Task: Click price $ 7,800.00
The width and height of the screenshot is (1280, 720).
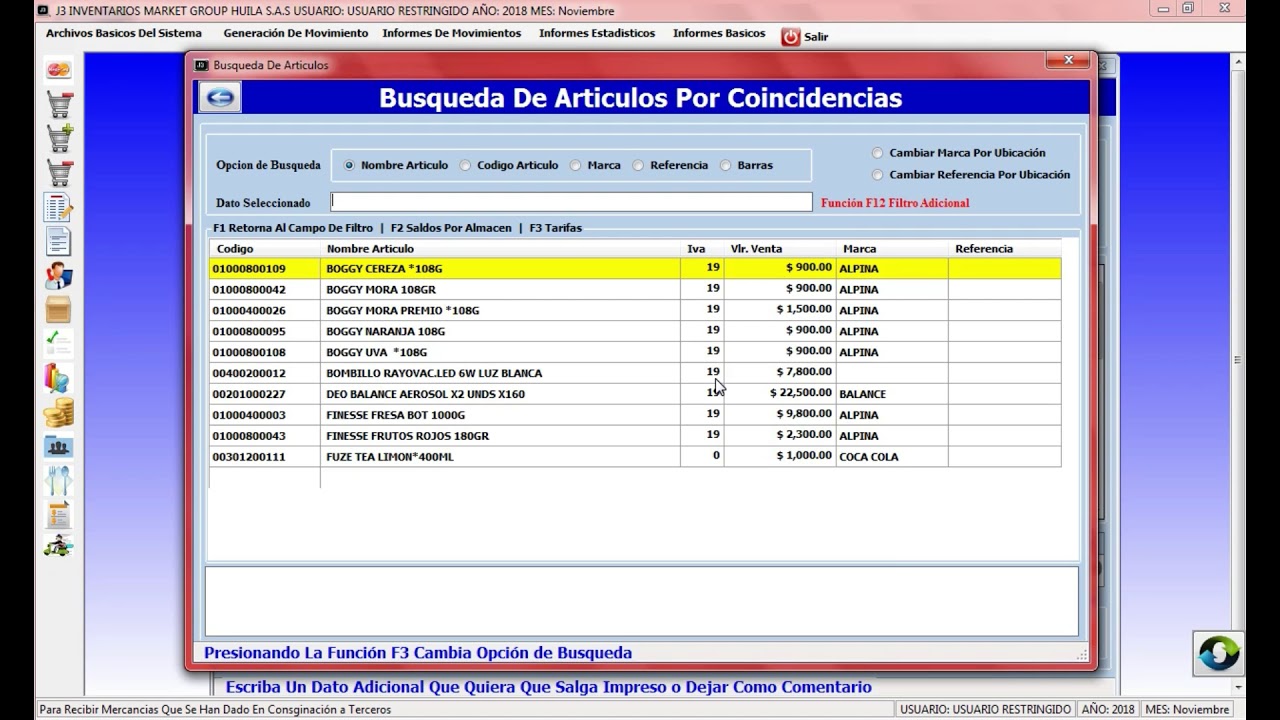Action: (804, 372)
